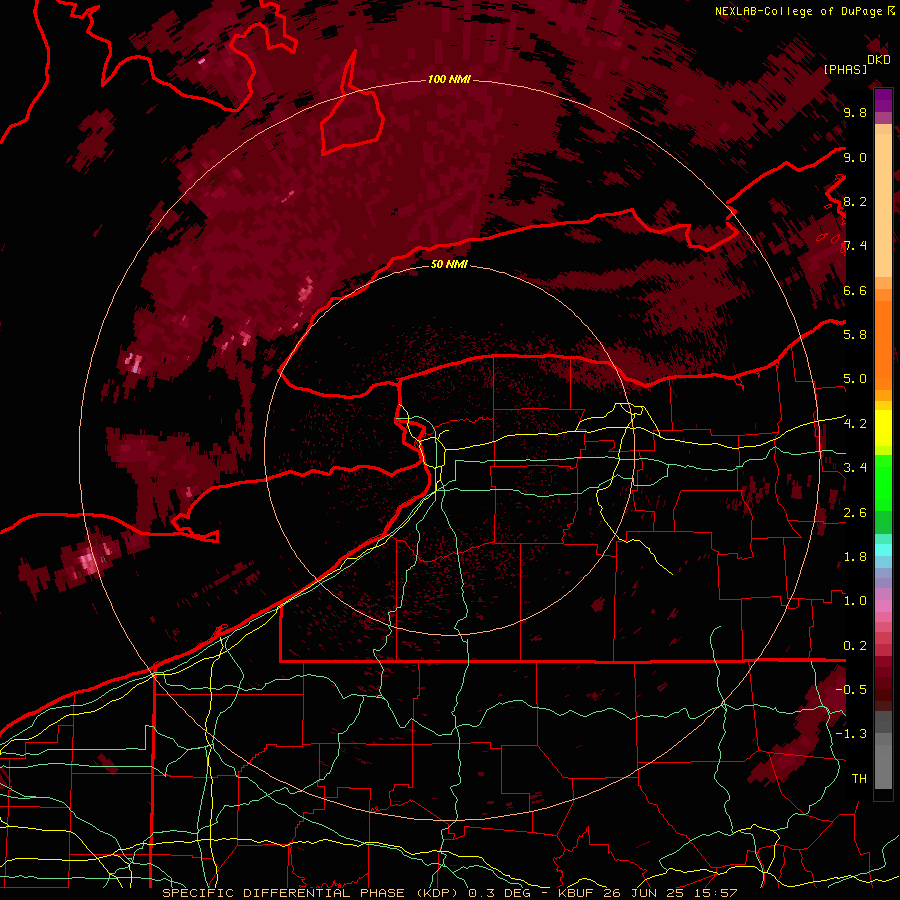Click the 26 JUN 25 date text
The width and height of the screenshot is (900, 900).
tap(645, 893)
